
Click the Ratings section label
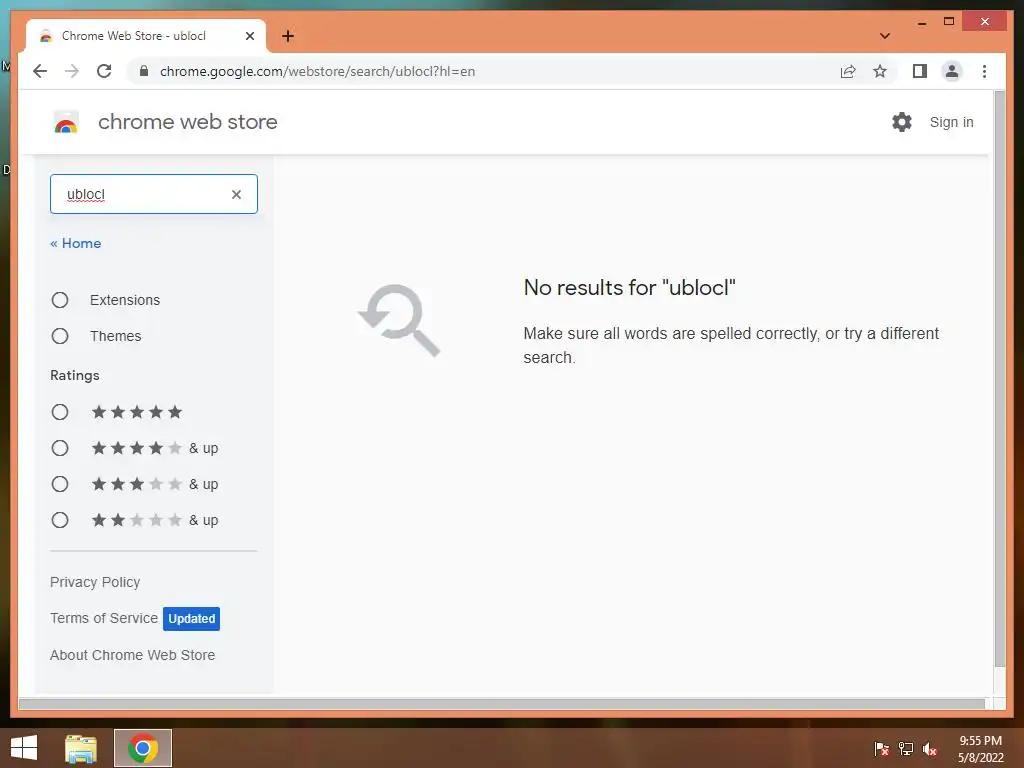pos(75,376)
